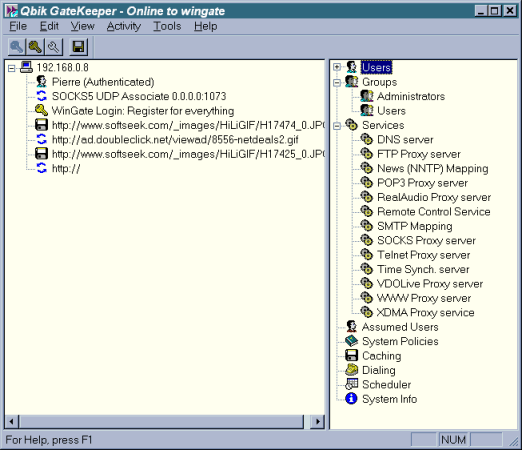Click the floppy disk save toolbar icon
Image resolution: width=522 pixels, height=450 pixels.
[79, 47]
